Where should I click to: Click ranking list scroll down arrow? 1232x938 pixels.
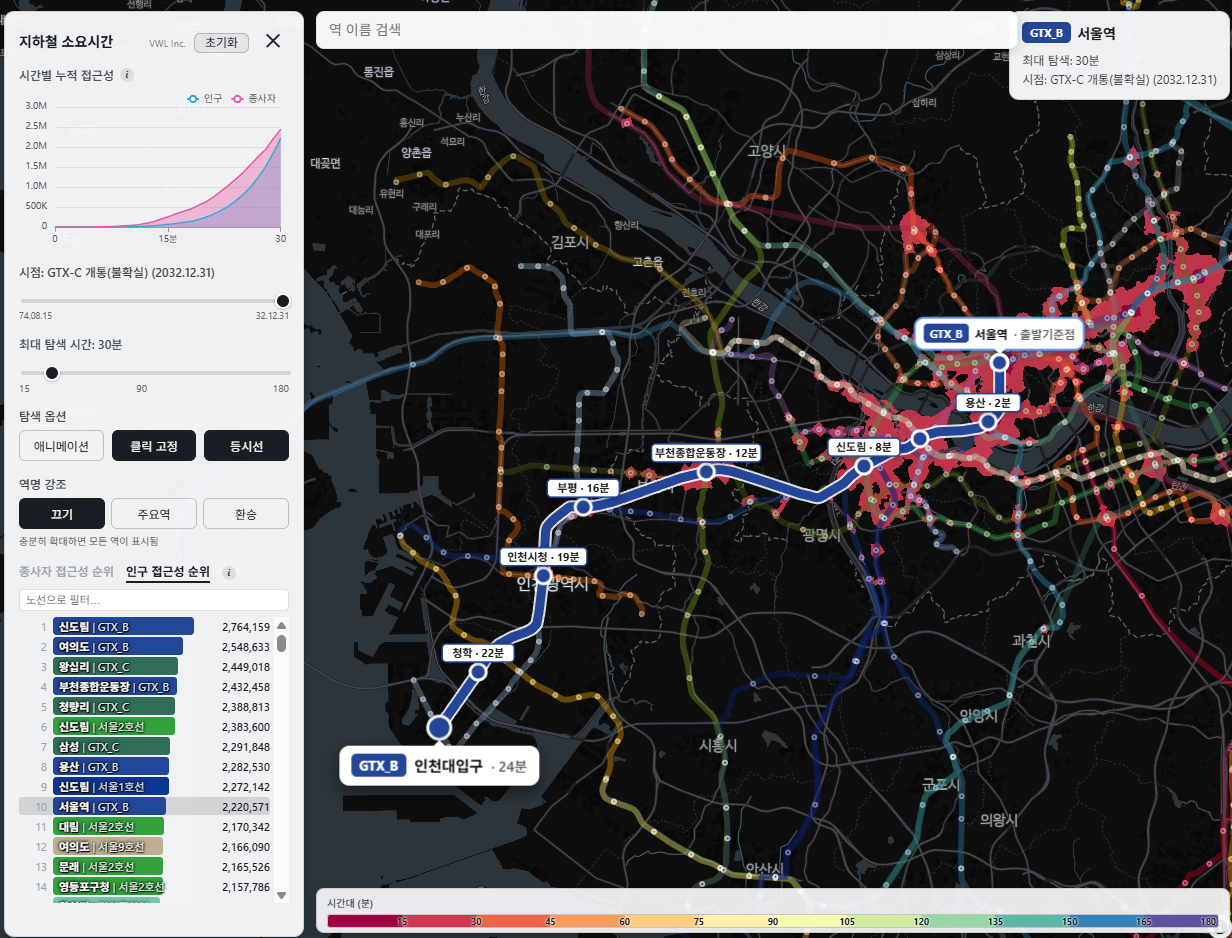click(282, 895)
